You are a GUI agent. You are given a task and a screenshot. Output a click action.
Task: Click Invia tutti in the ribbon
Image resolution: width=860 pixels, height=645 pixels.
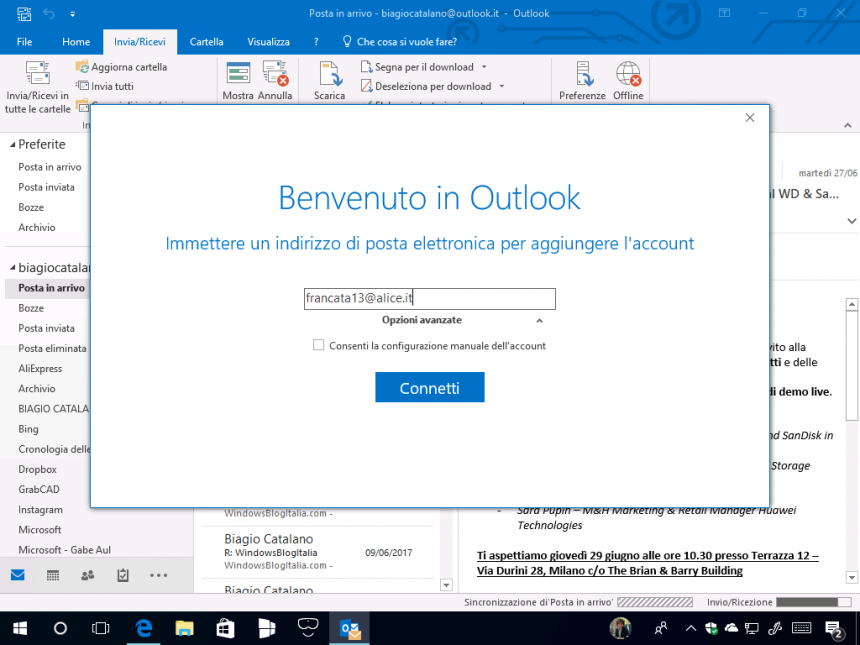pyautogui.click(x=105, y=86)
